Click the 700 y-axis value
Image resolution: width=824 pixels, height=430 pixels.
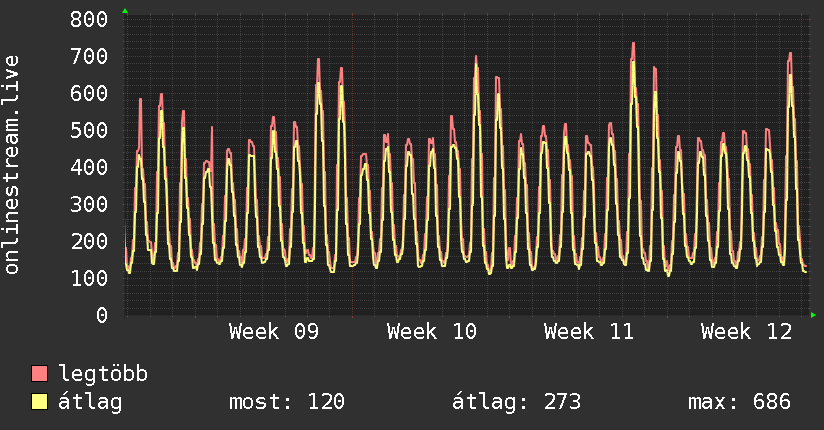[89, 56]
